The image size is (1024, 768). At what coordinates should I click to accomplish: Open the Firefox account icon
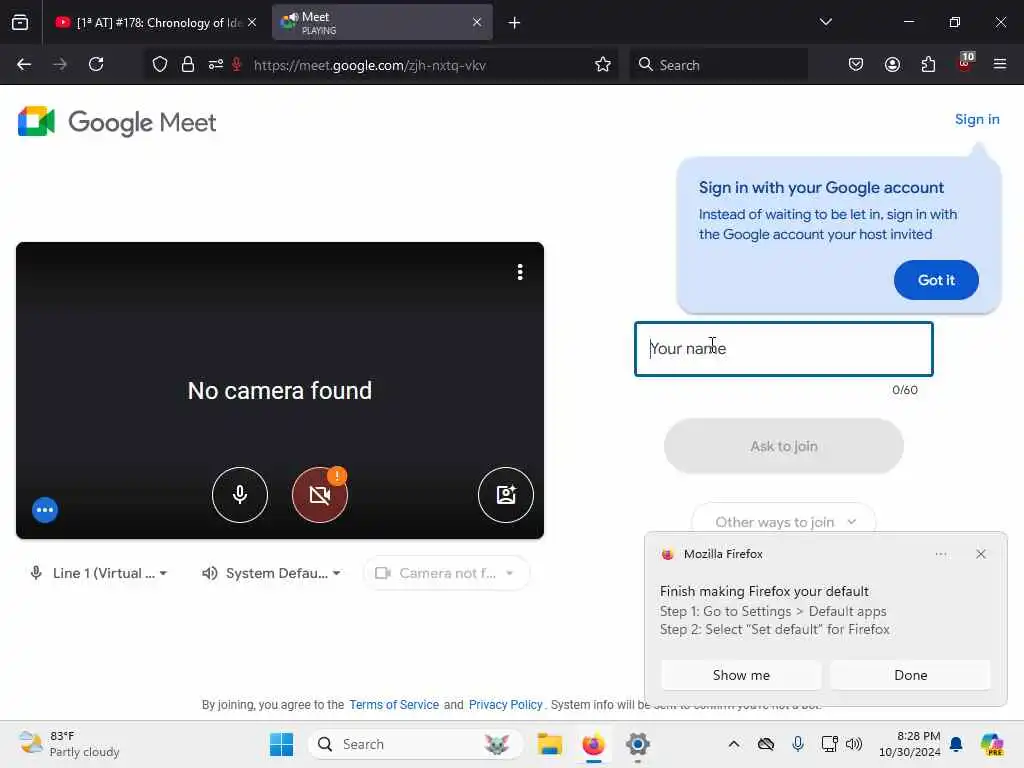click(x=892, y=64)
